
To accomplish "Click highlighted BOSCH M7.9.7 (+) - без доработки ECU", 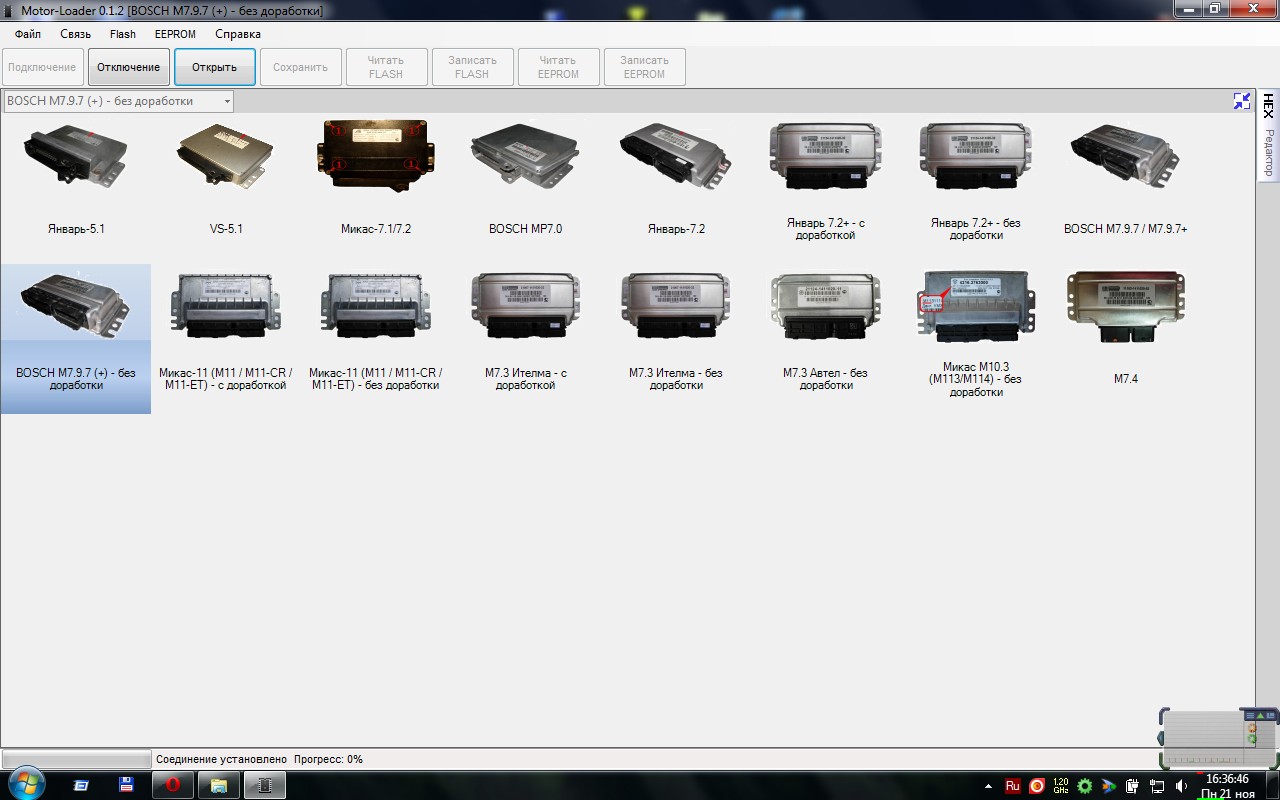I will 76,339.
